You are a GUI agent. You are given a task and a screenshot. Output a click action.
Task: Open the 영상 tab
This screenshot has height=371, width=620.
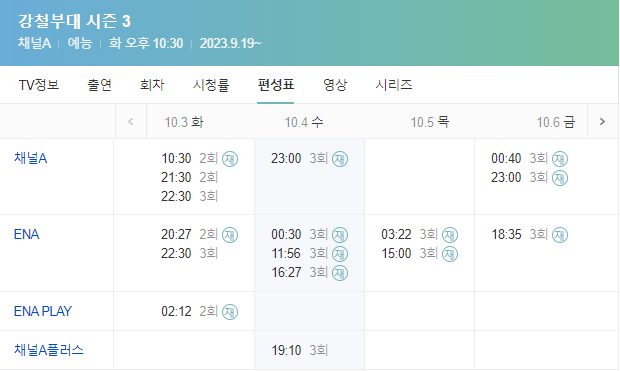(335, 85)
